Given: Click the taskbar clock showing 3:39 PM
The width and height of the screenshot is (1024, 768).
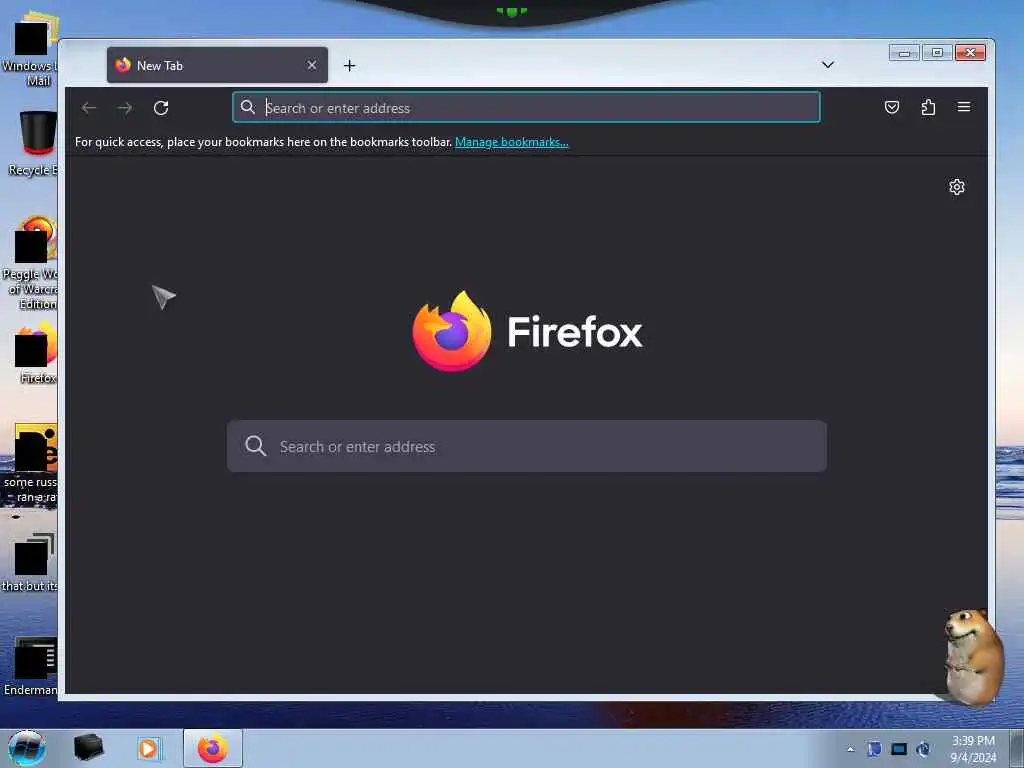Looking at the screenshot, I should coord(973,749).
